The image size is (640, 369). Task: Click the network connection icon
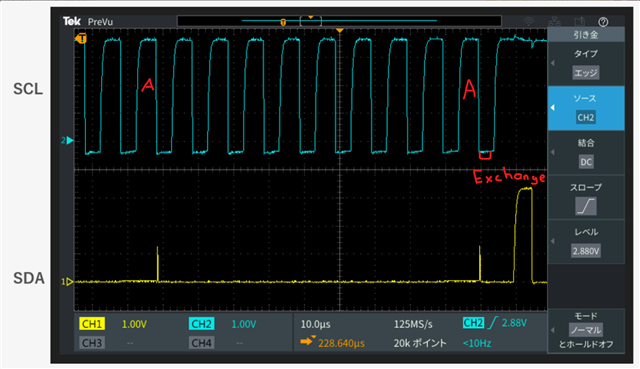pyautogui.click(x=554, y=22)
